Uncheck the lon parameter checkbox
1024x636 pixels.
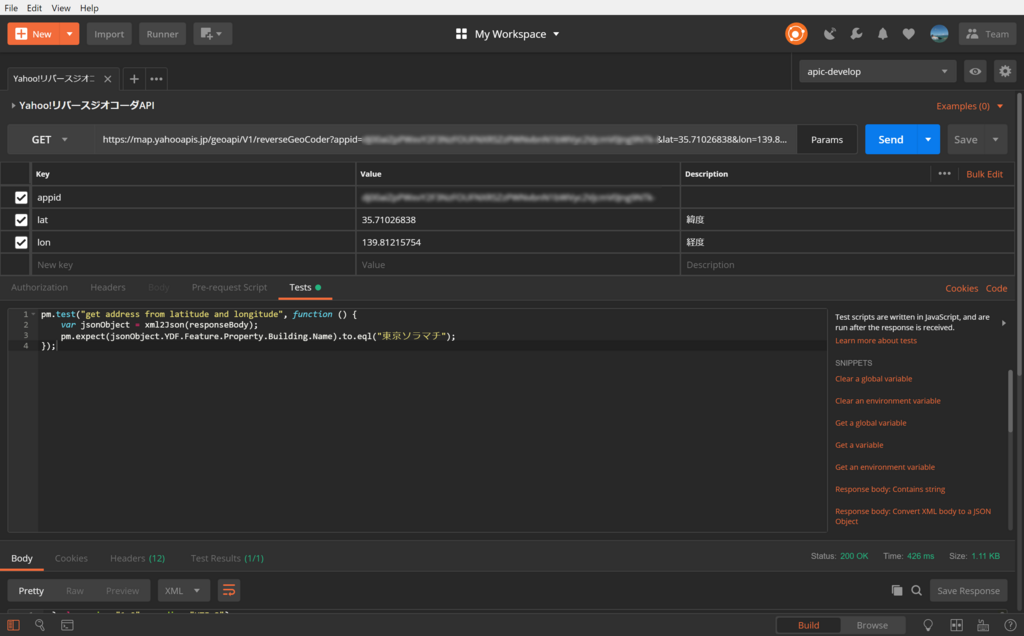click(21, 242)
